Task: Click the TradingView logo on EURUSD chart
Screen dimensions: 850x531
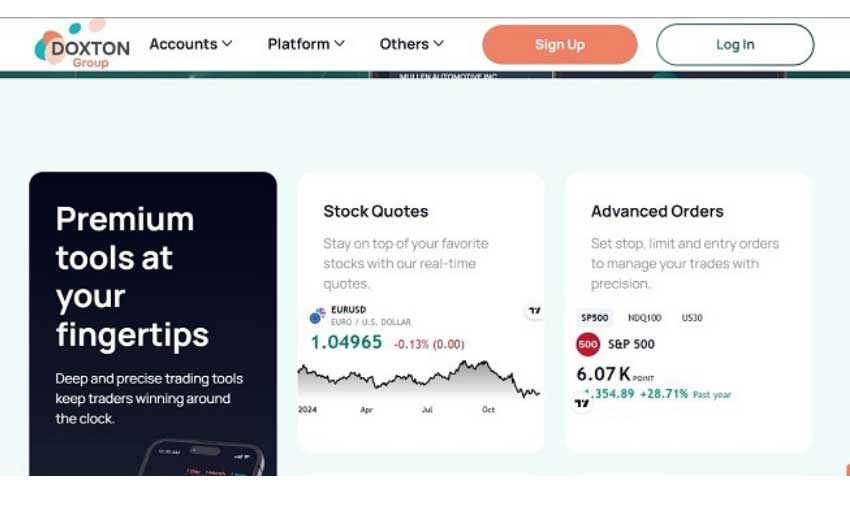Action: pos(534,311)
